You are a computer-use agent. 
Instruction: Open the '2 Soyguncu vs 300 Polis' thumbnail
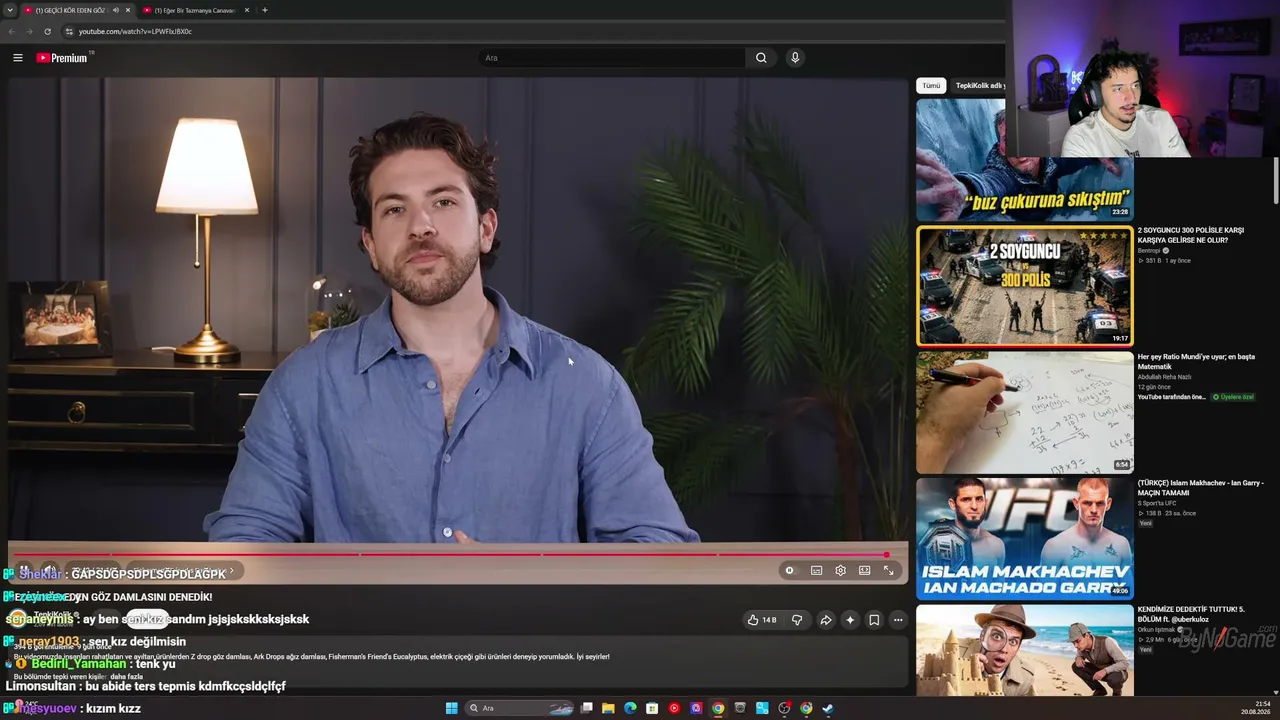pyautogui.click(x=1025, y=286)
